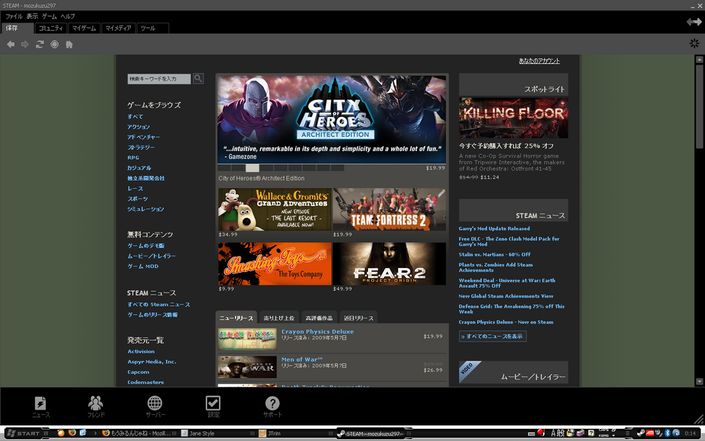The image size is (705, 441).
Task: Browse the スポーツ genre link
Action: [x=137, y=199]
